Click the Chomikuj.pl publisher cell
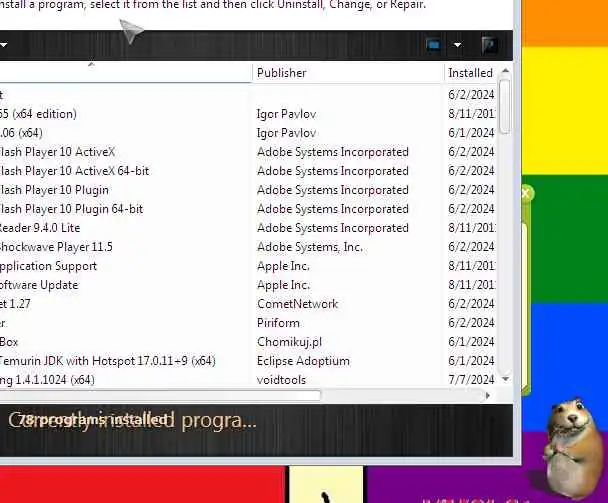Image resolution: width=608 pixels, height=503 pixels. tap(289, 342)
